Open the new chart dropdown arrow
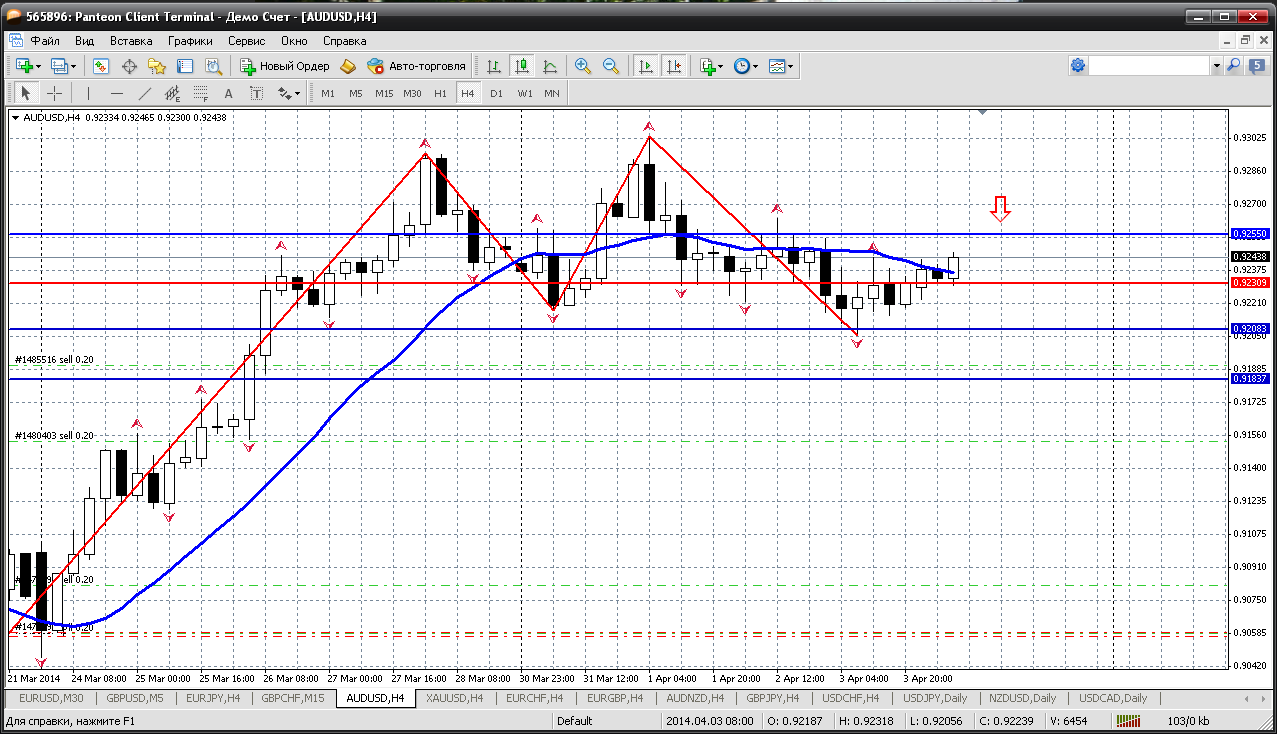This screenshot has width=1277, height=734. tap(37, 66)
